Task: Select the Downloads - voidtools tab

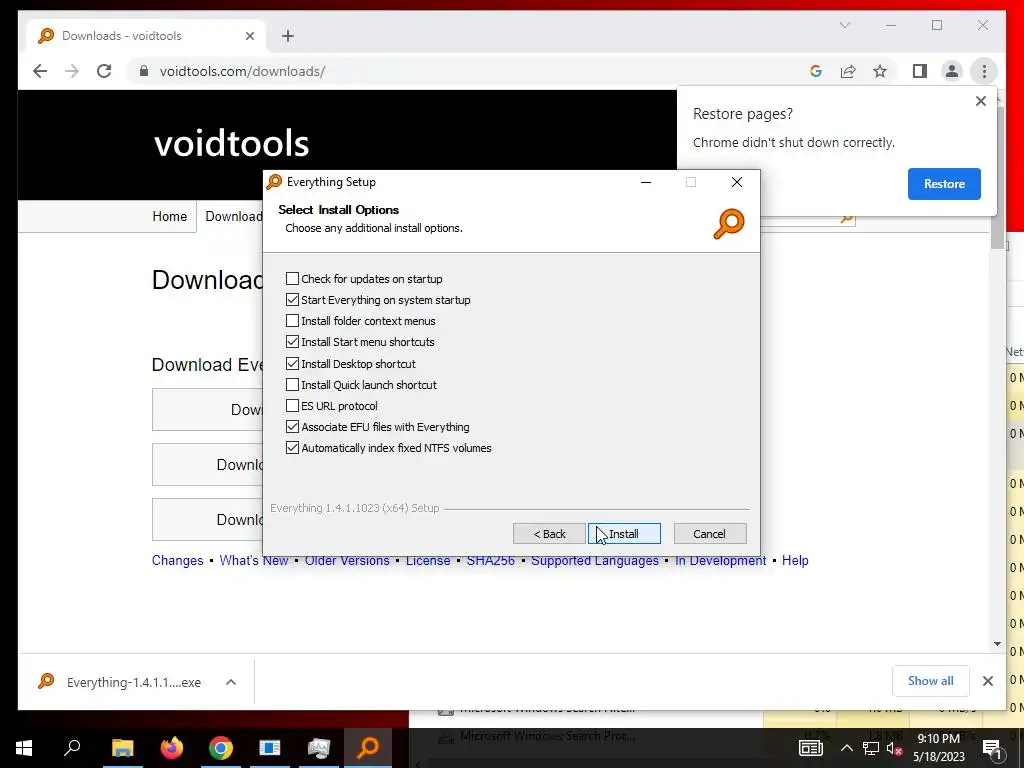Action: (146, 36)
